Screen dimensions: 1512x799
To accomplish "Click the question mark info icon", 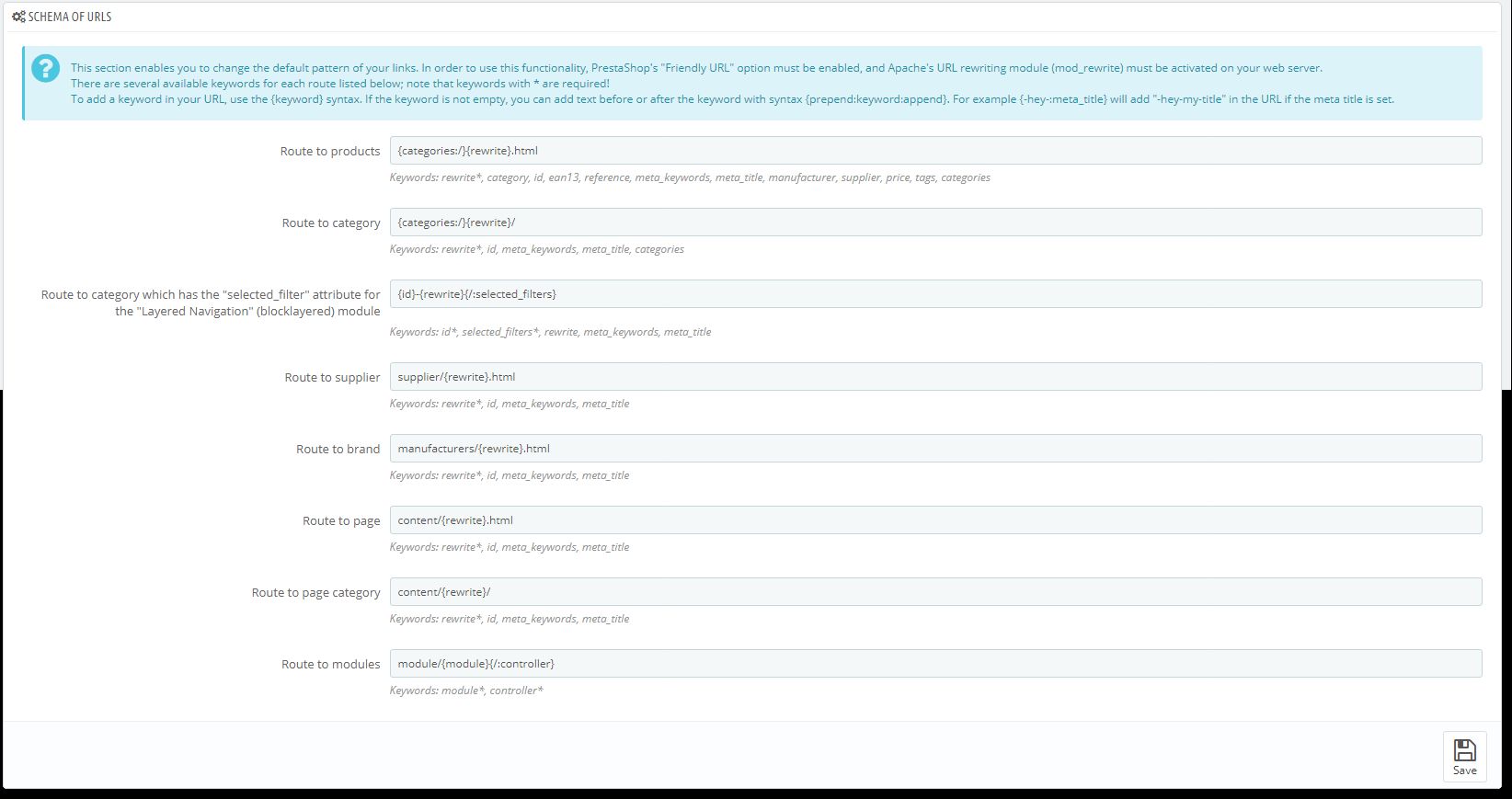I will click(45, 69).
